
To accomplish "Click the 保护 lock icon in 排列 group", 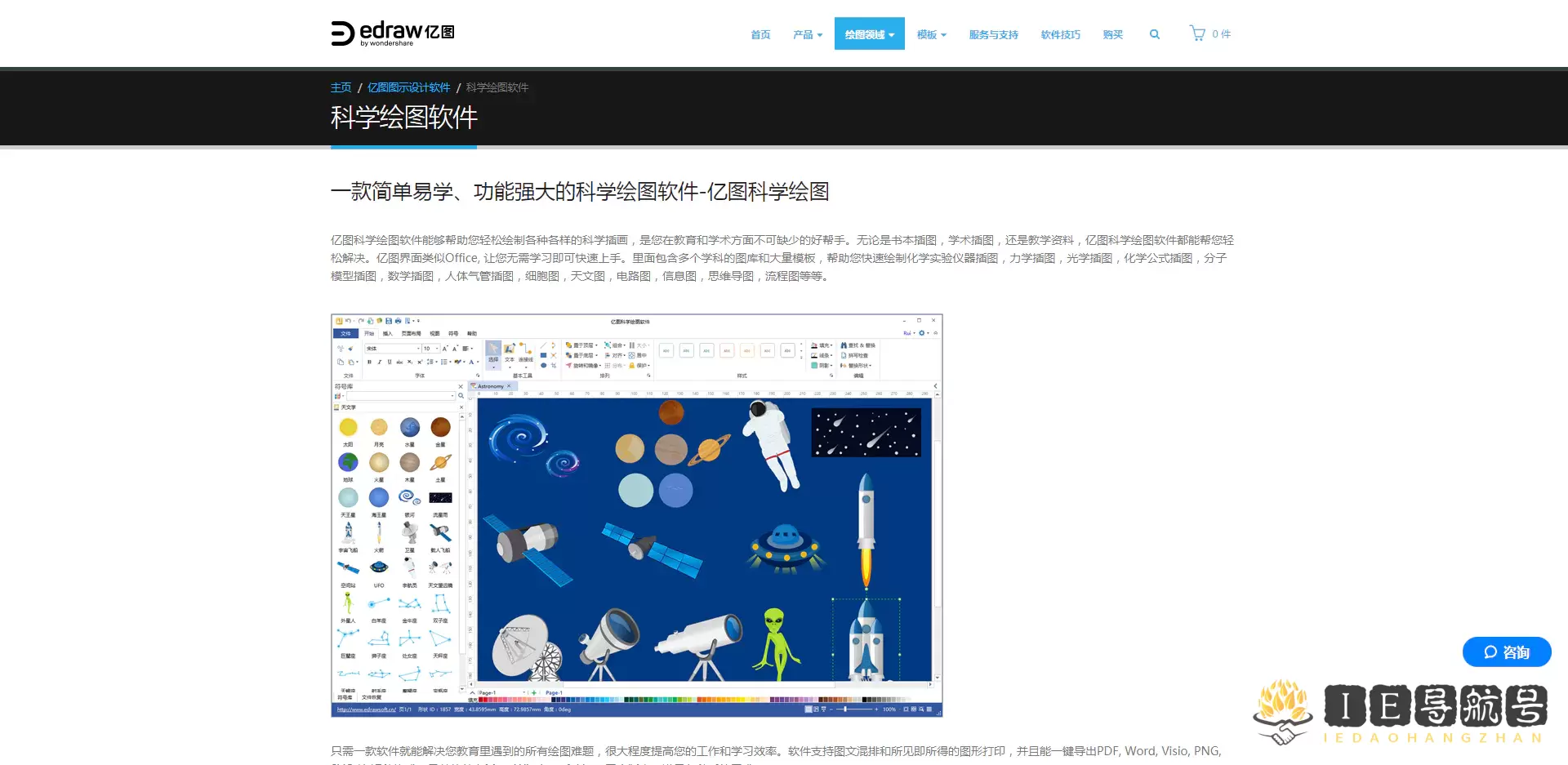I will coord(639,366).
